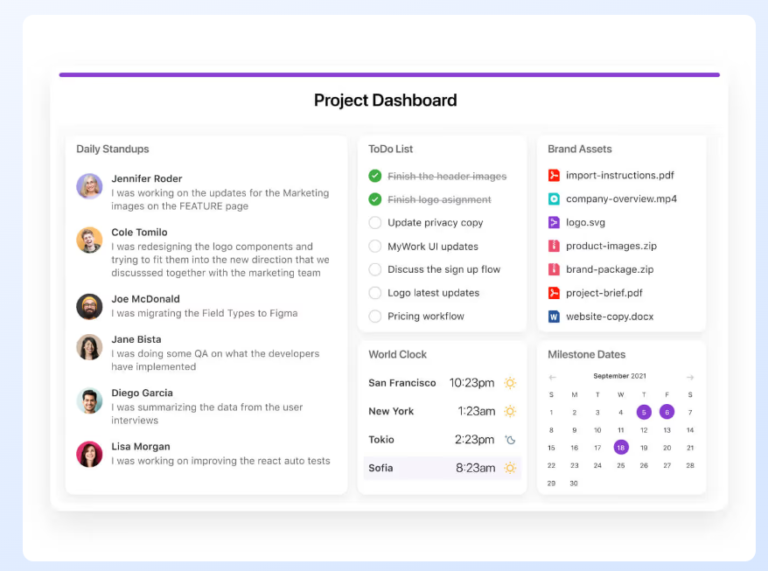
Task: Check the 'Update privacy copy' todo item
Action: click(375, 223)
